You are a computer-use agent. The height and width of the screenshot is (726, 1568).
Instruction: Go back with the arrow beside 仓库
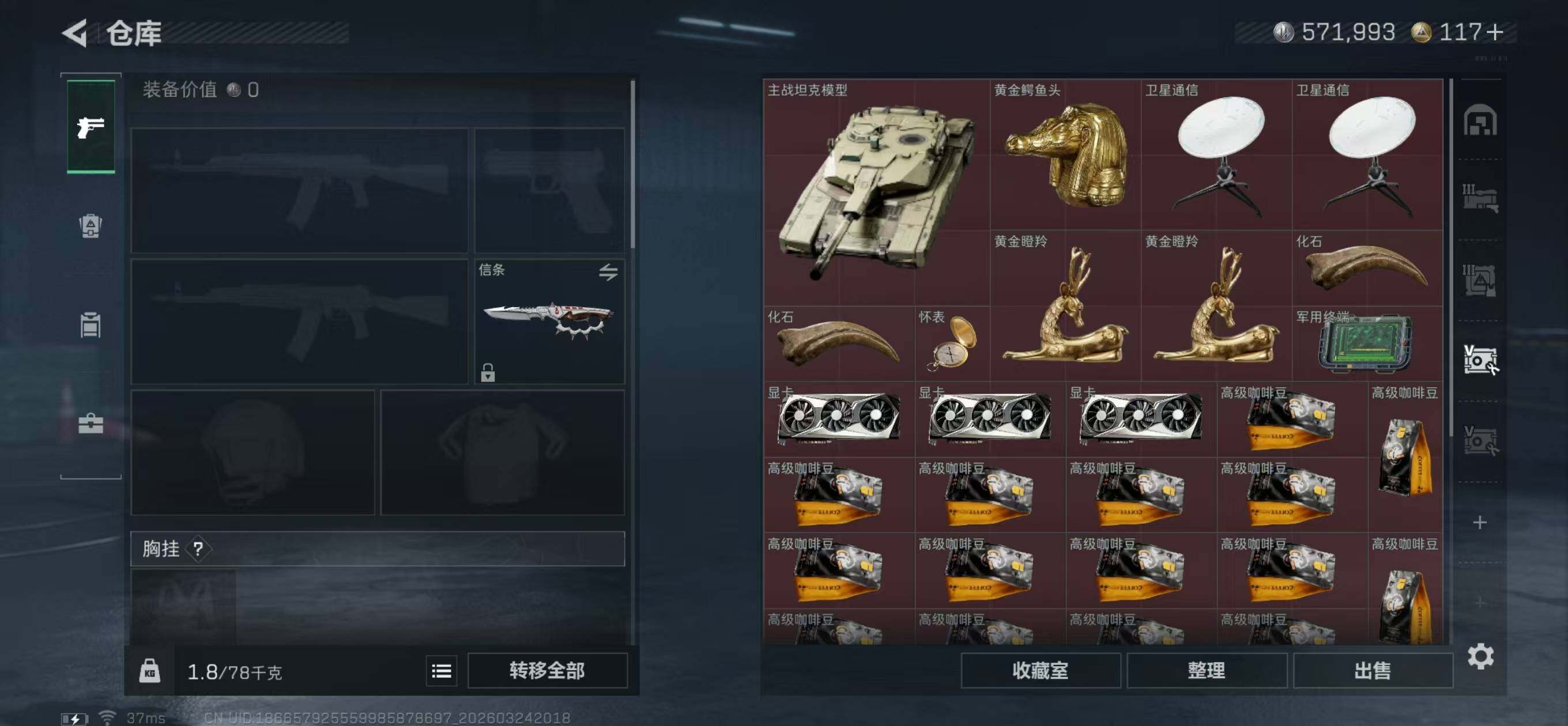pyautogui.click(x=75, y=33)
